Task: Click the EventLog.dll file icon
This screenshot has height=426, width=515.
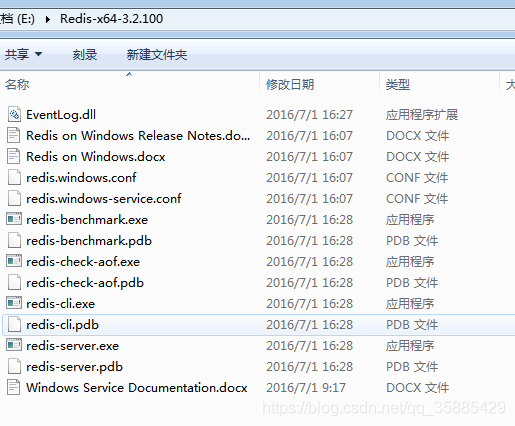Action: point(14,115)
